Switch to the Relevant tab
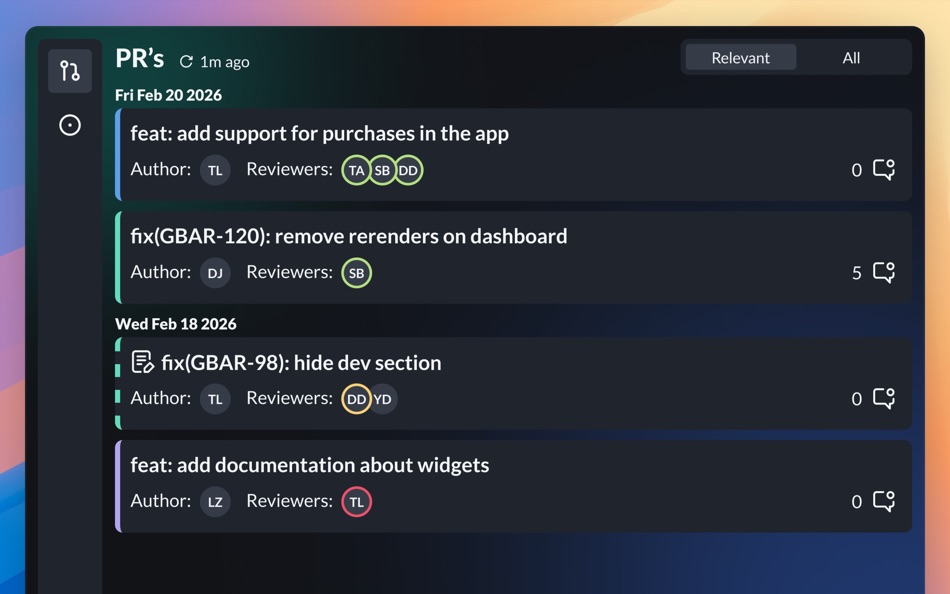Viewport: 950px width, 594px height. [740, 57]
